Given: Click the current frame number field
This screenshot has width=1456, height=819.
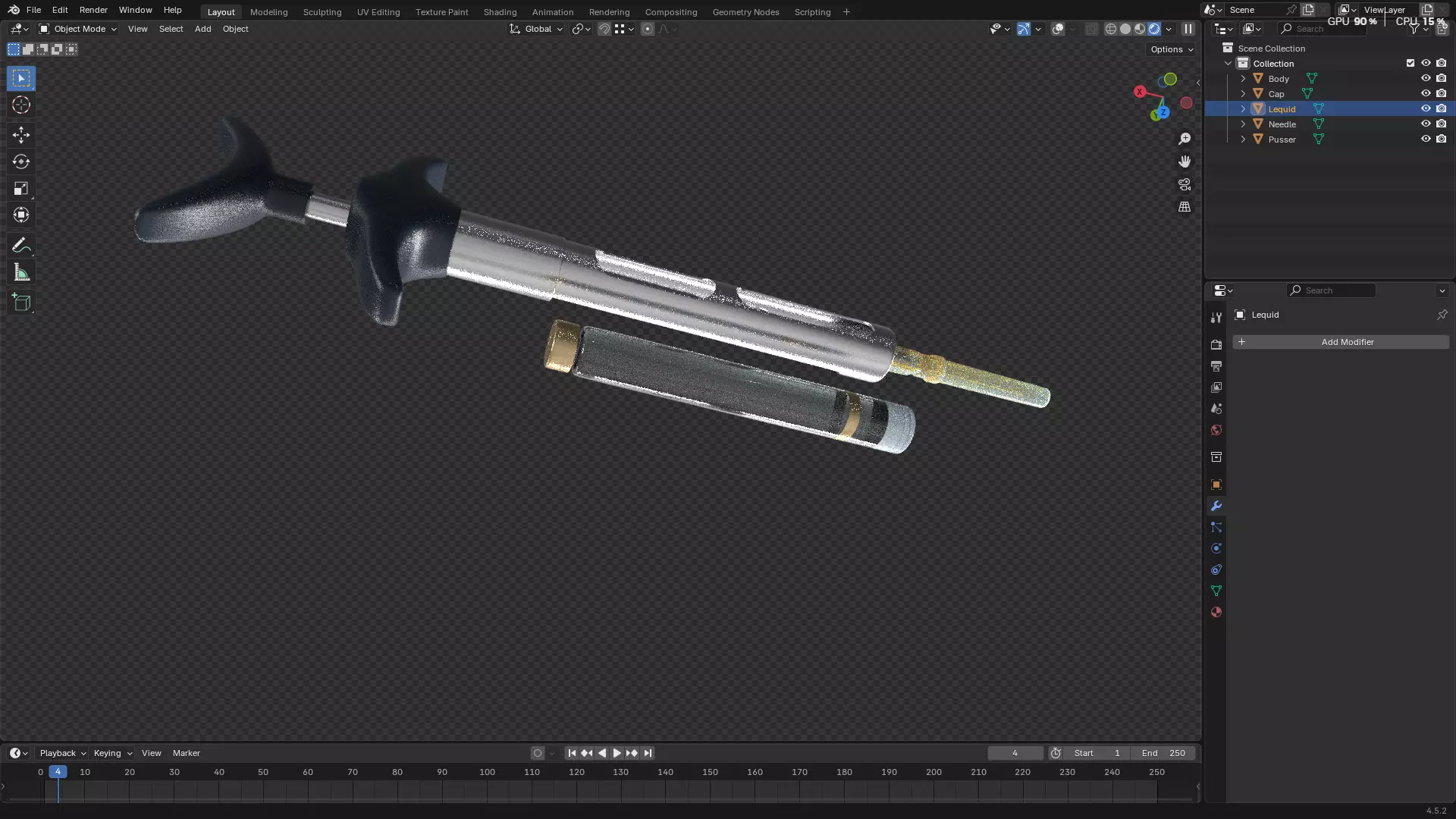Looking at the screenshot, I should coord(1015,753).
